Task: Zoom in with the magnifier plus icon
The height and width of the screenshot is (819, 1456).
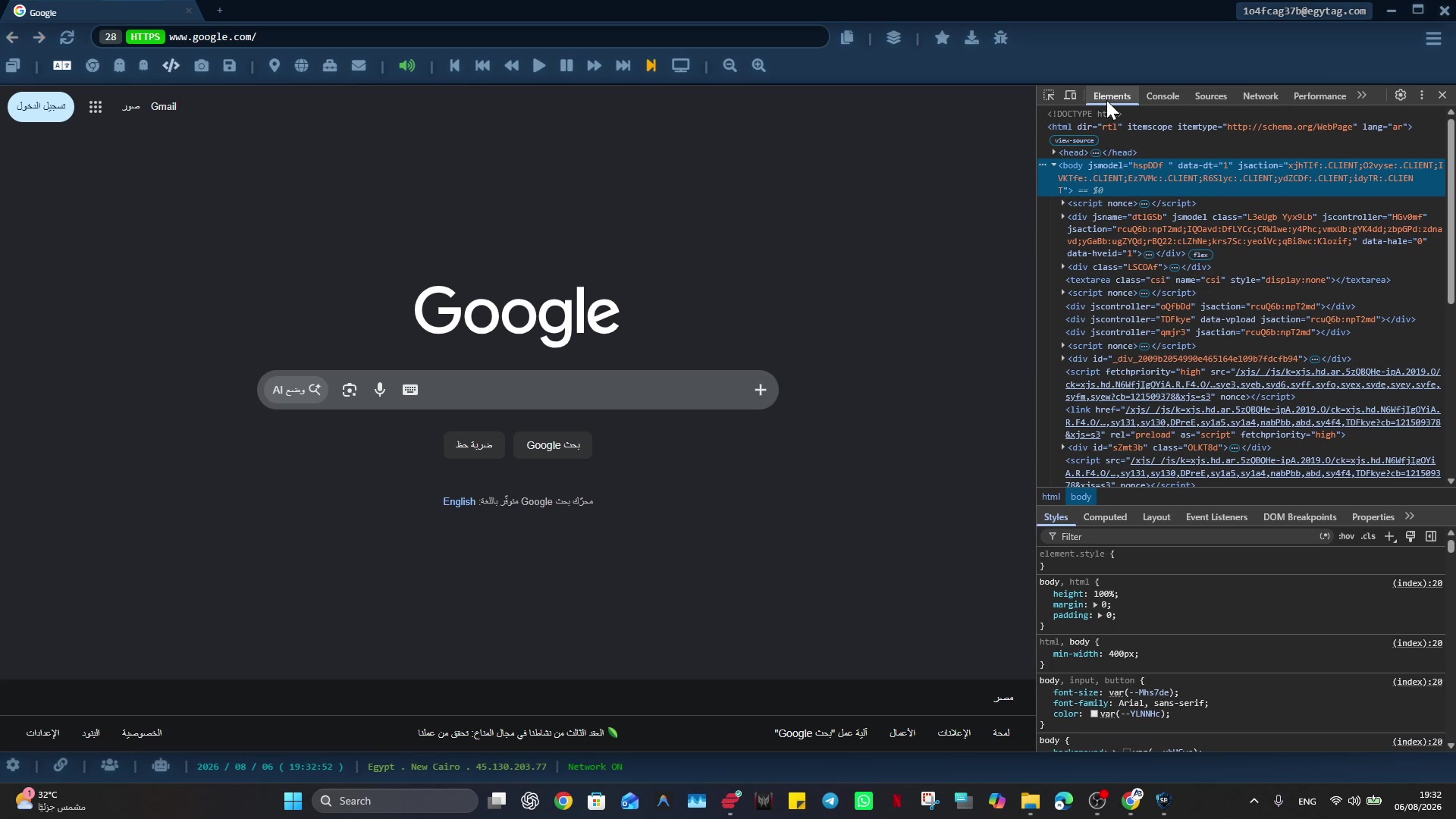Action: (759, 66)
